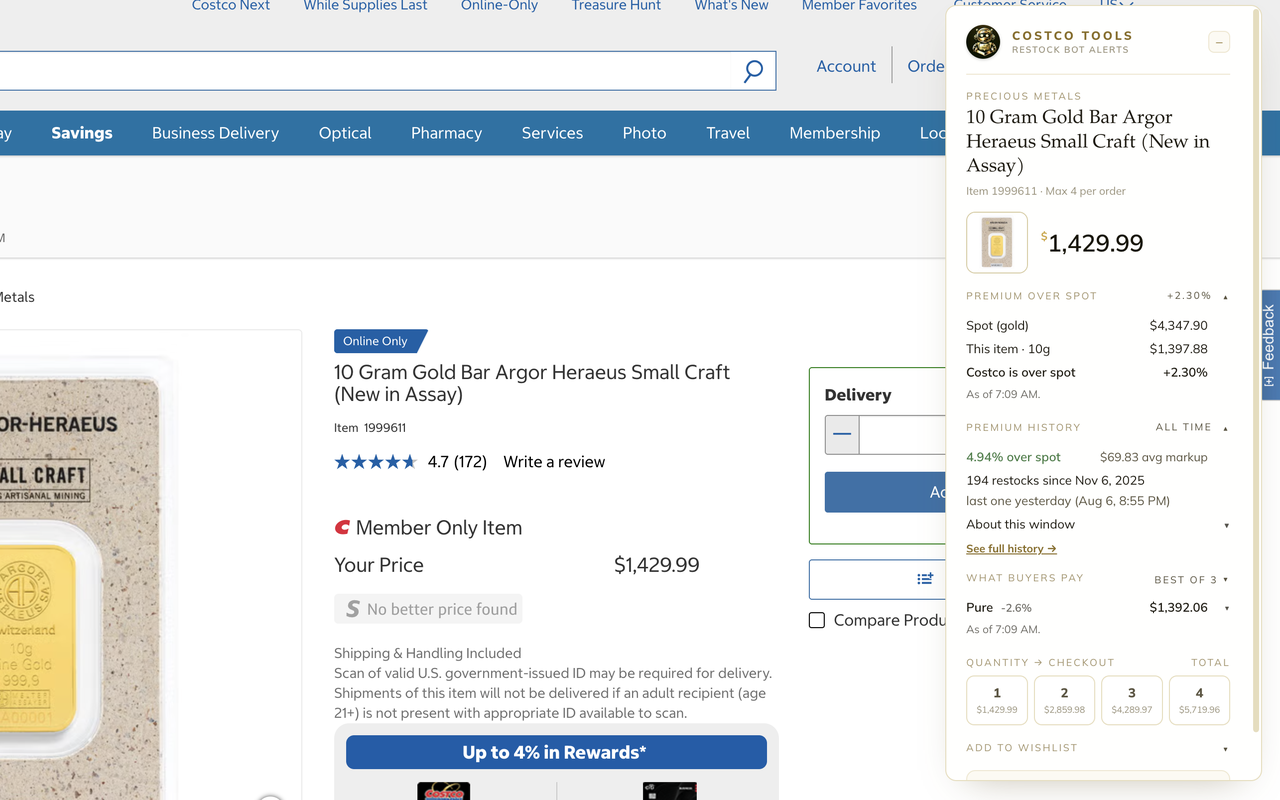This screenshot has height=800, width=1280.
Task: Click the red Costco member logo icon
Action: point(342,527)
